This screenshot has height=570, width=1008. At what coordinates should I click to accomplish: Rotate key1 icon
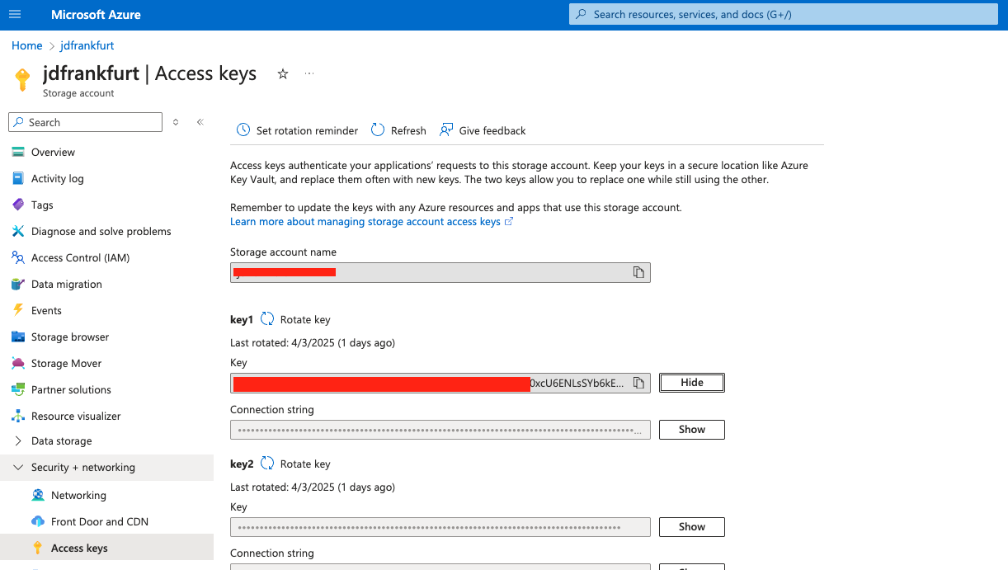tap(267, 319)
